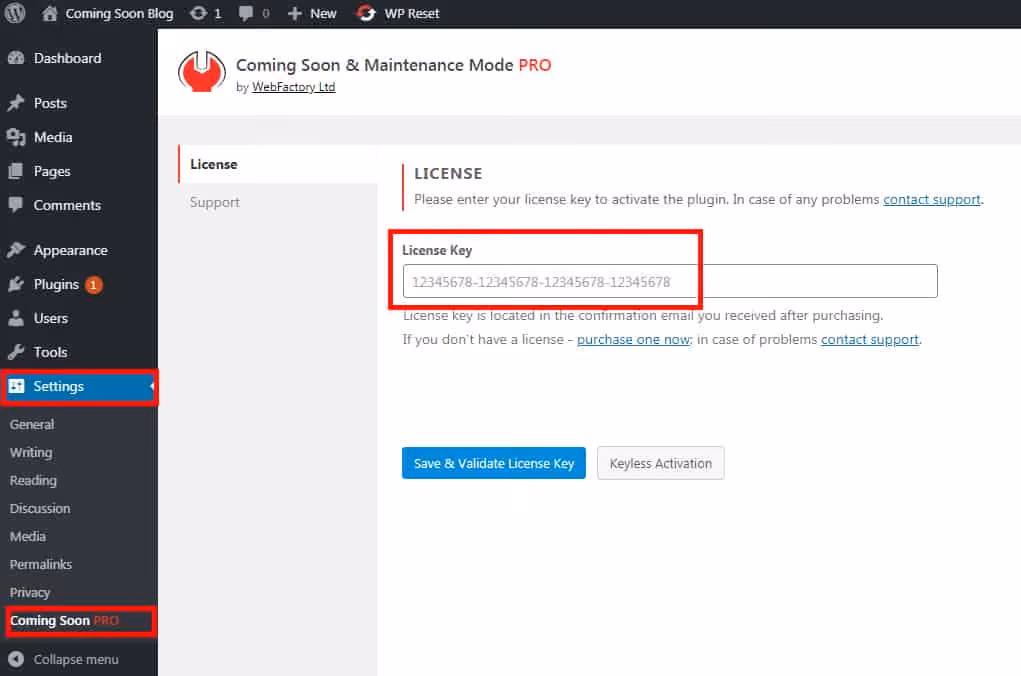Open the WebFactory Ltd link
This screenshot has width=1021, height=676.
294,87
